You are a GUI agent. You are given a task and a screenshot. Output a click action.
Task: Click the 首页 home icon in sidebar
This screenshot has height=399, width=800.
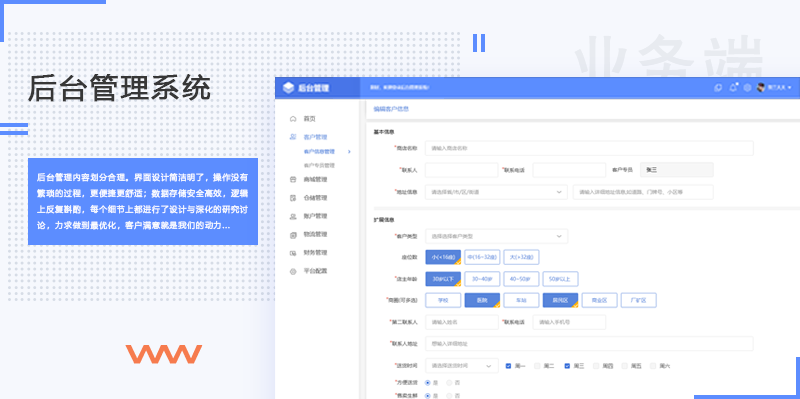click(293, 119)
